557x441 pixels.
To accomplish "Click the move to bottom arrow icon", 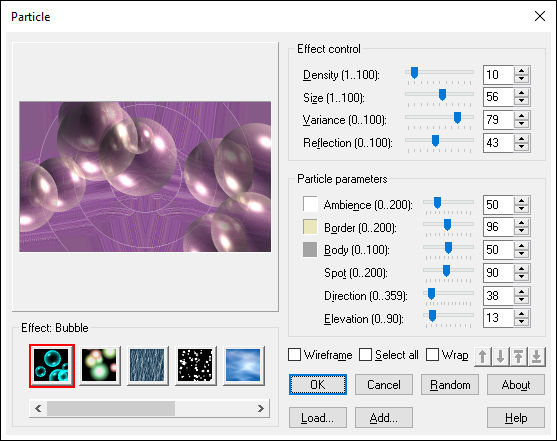I will tap(537, 356).
